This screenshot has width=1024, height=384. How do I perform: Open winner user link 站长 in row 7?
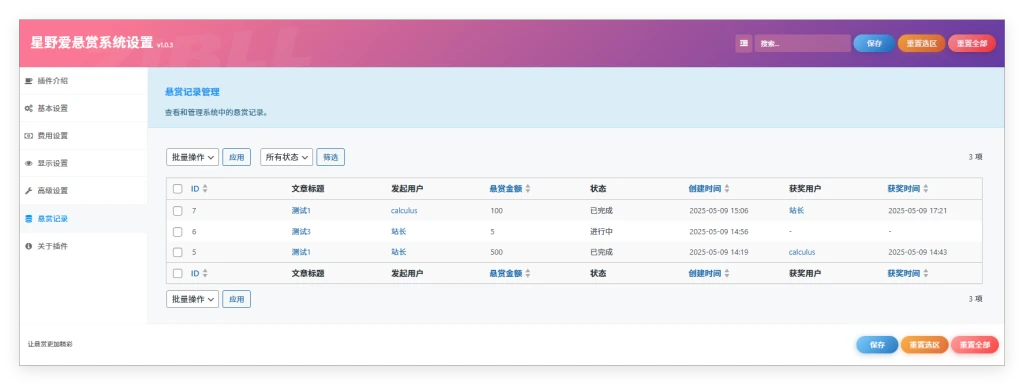click(x=797, y=211)
